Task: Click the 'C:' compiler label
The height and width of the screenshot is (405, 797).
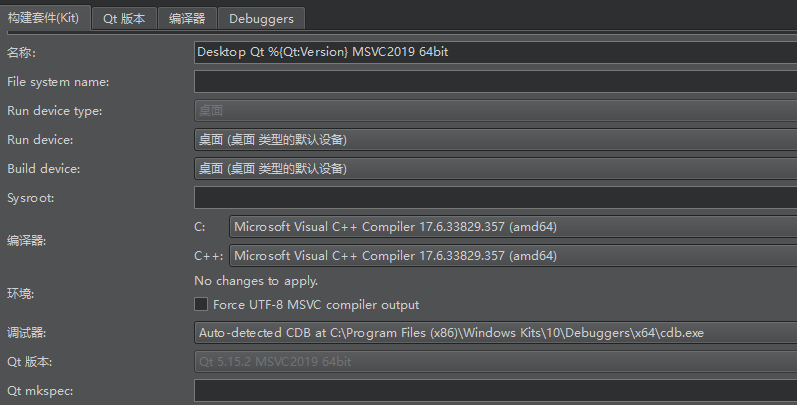Action: pyautogui.click(x=200, y=227)
